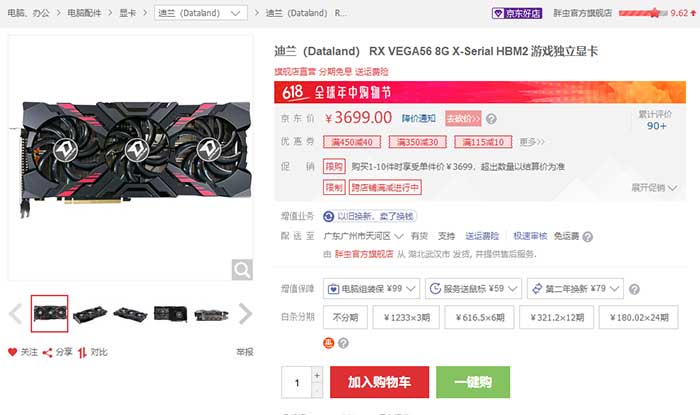The height and width of the screenshot is (415, 700).
Task: Show next thumbnails with right arrow
Action: pyautogui.click(x=246, y=313)
